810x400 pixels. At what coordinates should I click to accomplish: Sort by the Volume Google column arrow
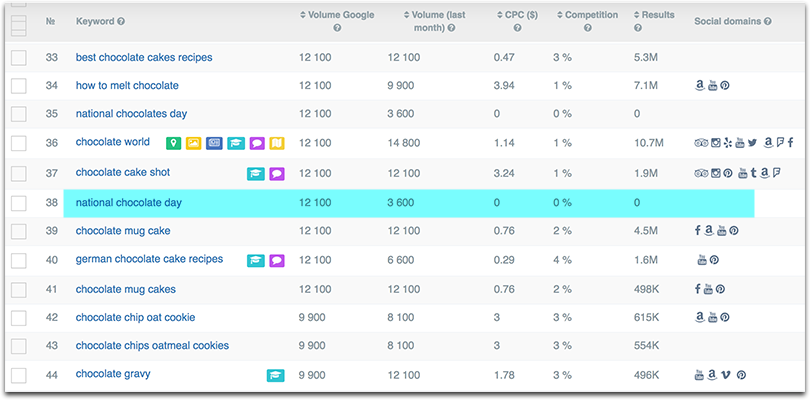[x=303, y=15]
